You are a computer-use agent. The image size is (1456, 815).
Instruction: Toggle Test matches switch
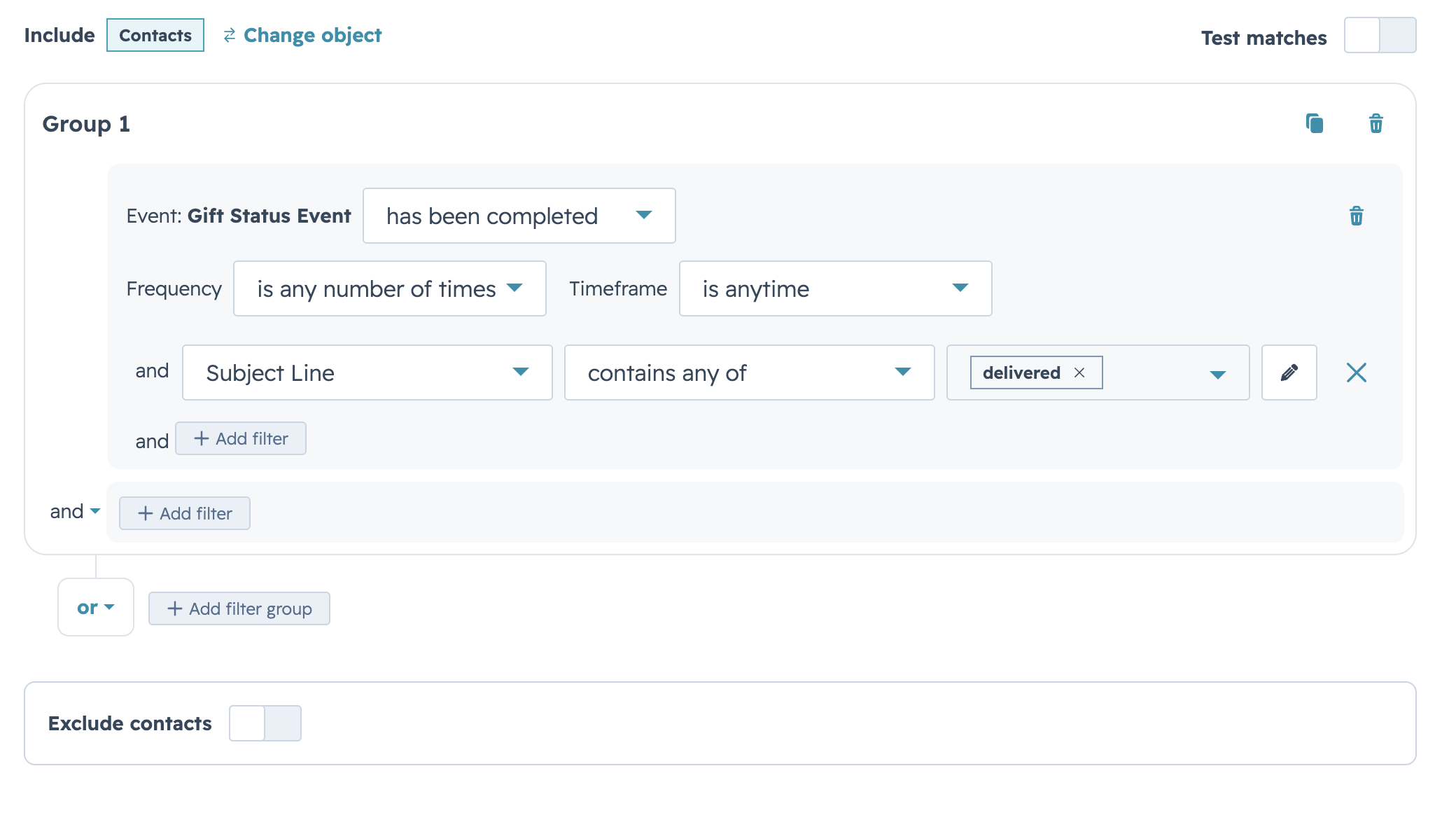[x=1380, y=35]
